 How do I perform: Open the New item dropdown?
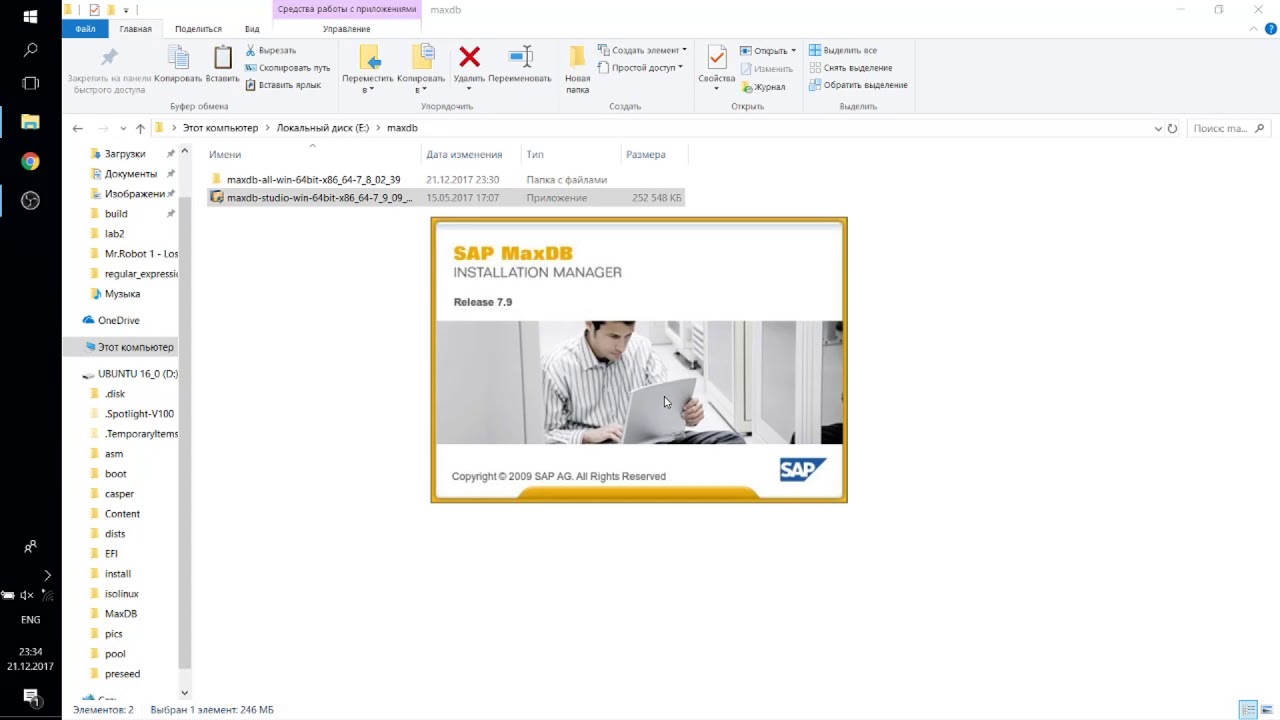pyautogui.click(x=643, y=50)
